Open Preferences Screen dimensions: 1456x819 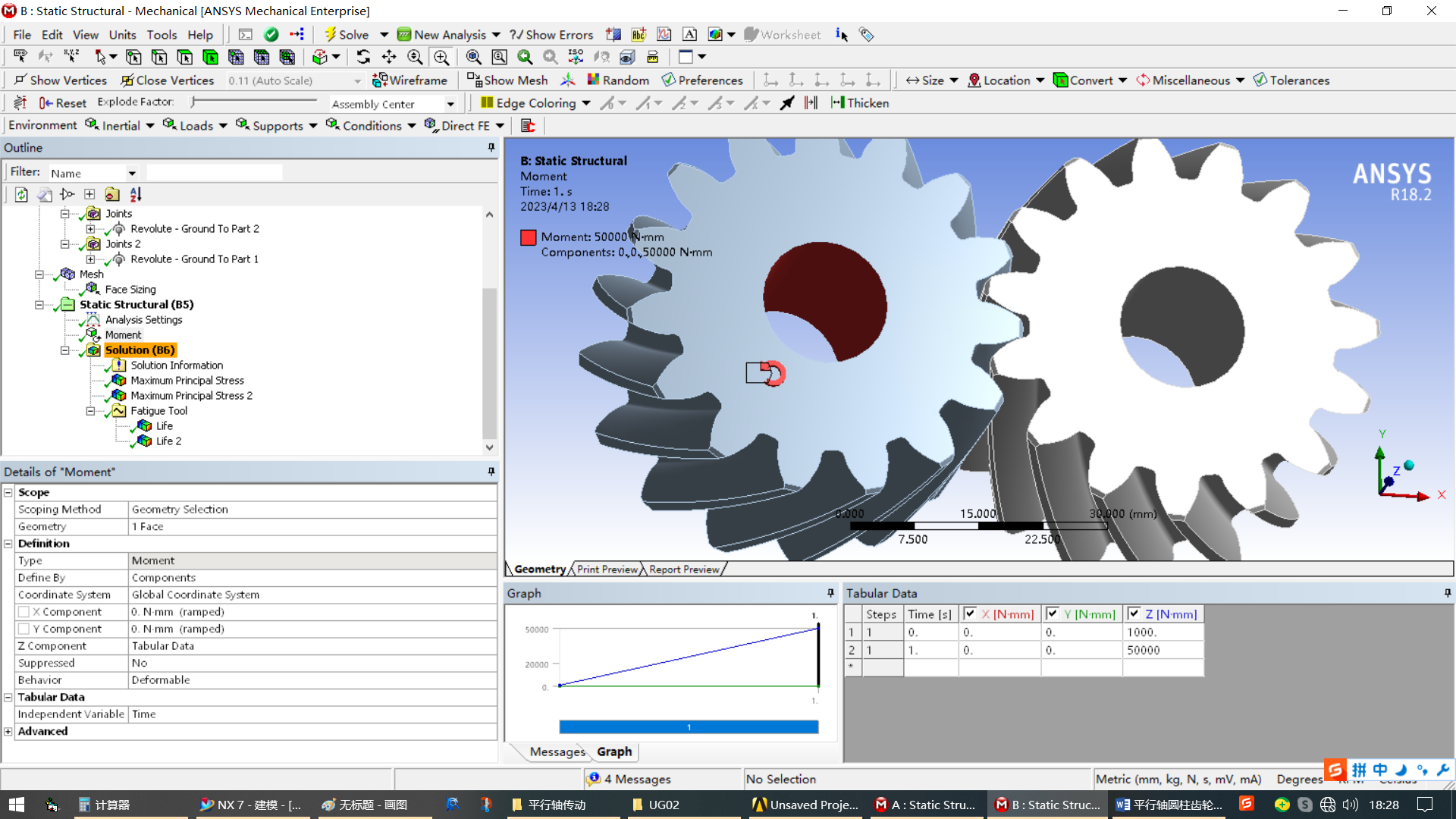702,80
